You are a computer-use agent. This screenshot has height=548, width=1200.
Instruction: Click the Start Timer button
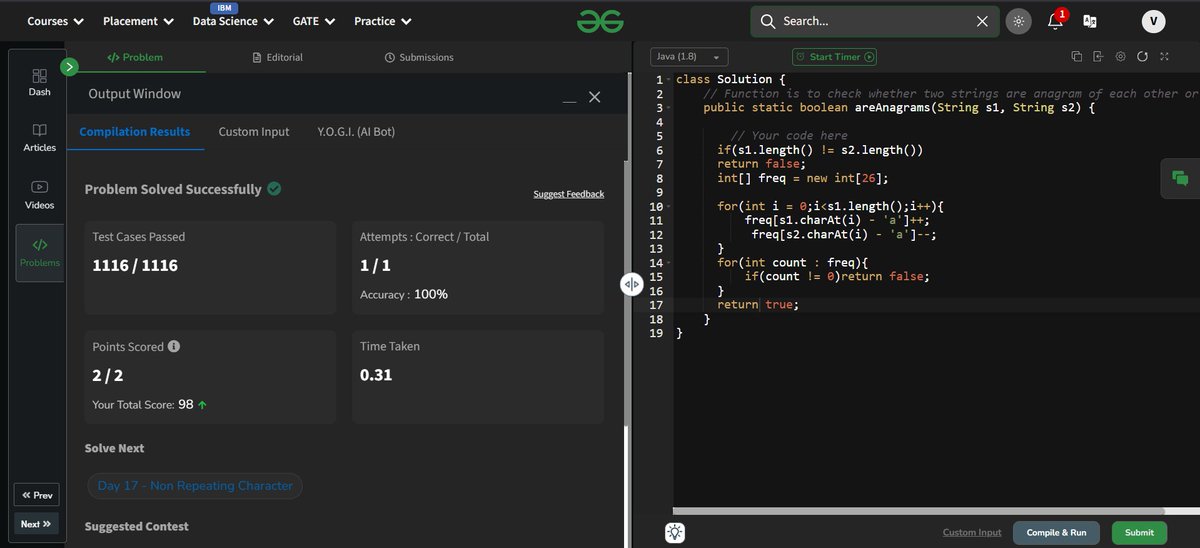pyautogui.click(x=835, y=57)
